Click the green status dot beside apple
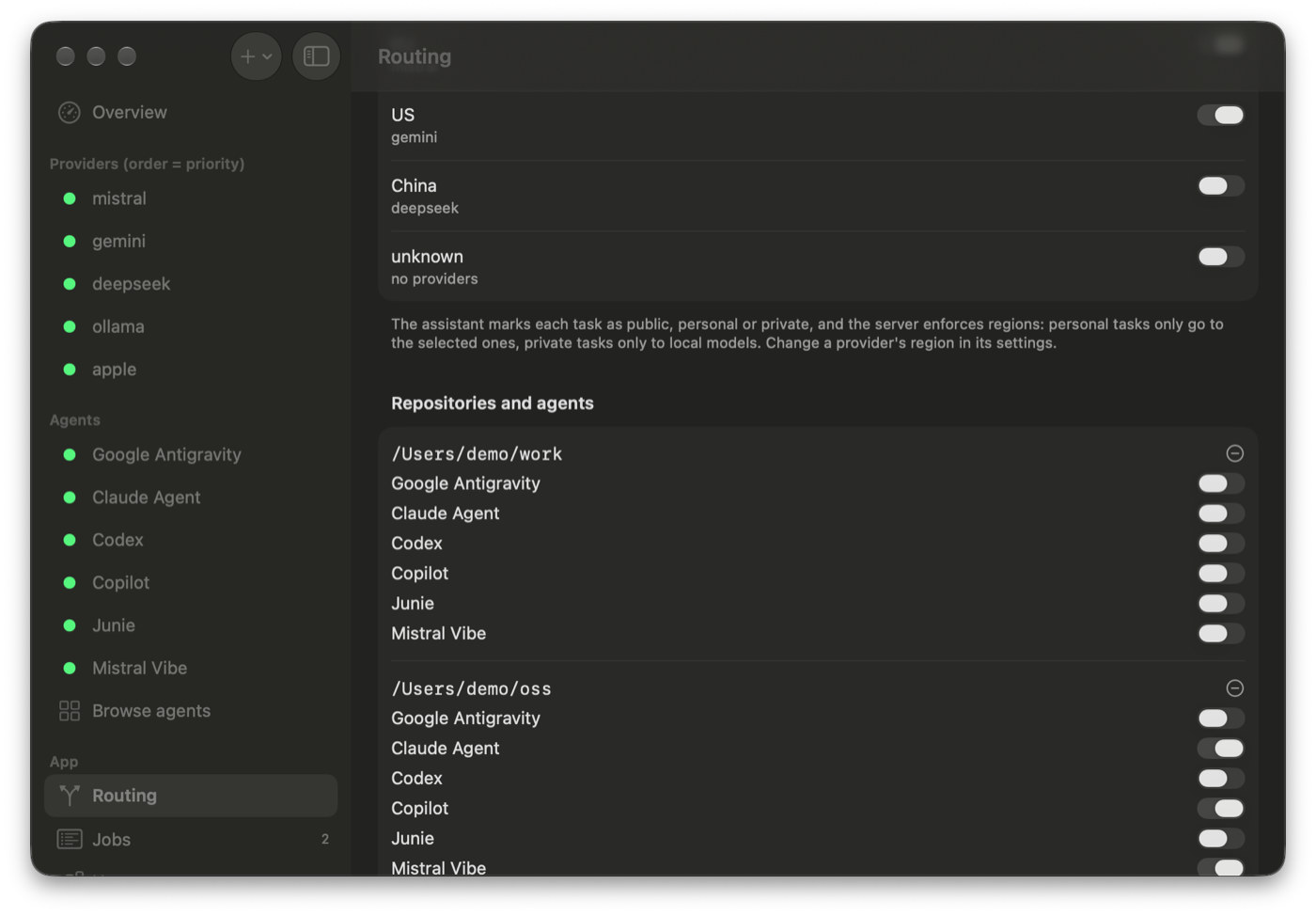The height and width of the screenshot is (916, 1316). tap(70, 370)
